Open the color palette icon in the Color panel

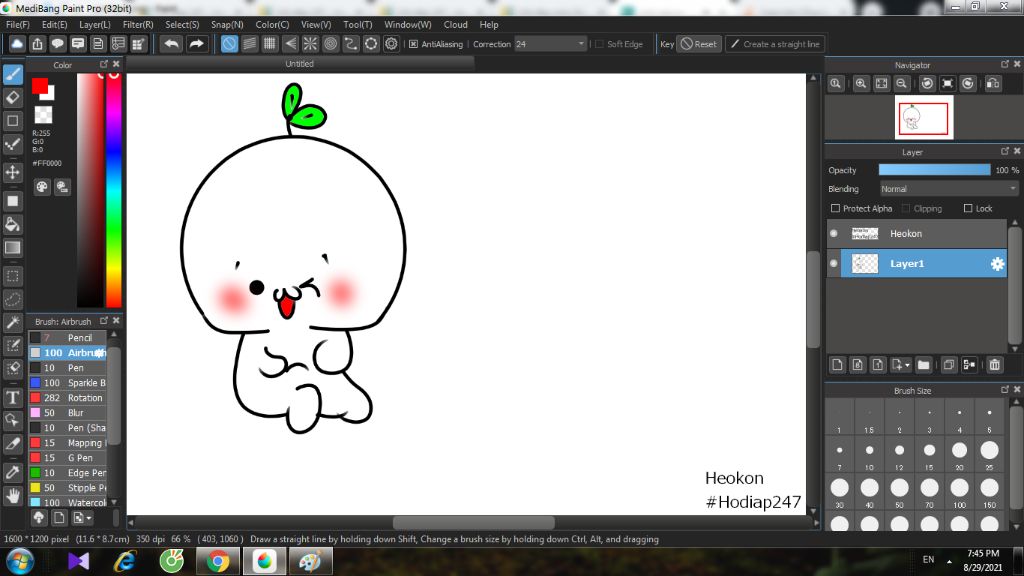tap(42, 187)
